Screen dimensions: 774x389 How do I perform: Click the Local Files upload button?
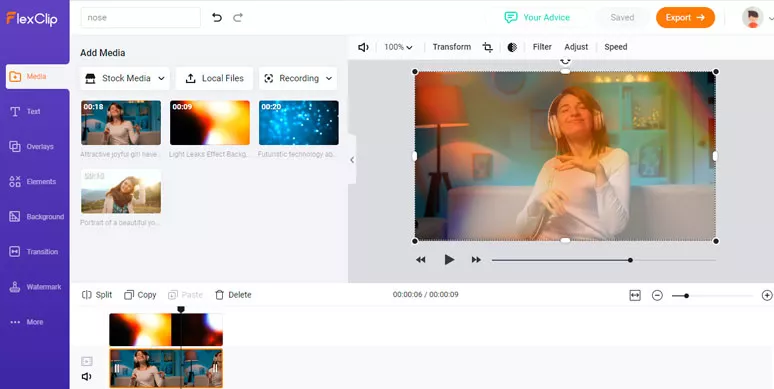tap(214, 78)
